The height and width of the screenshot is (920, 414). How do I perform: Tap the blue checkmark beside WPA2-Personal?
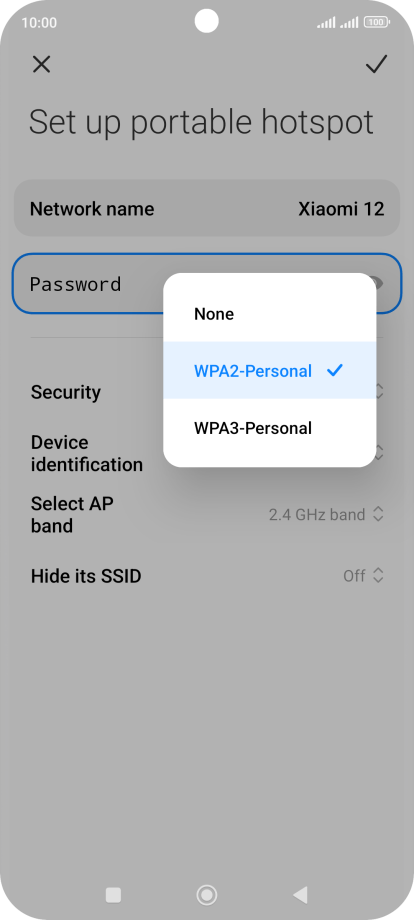tap(334, 370)
